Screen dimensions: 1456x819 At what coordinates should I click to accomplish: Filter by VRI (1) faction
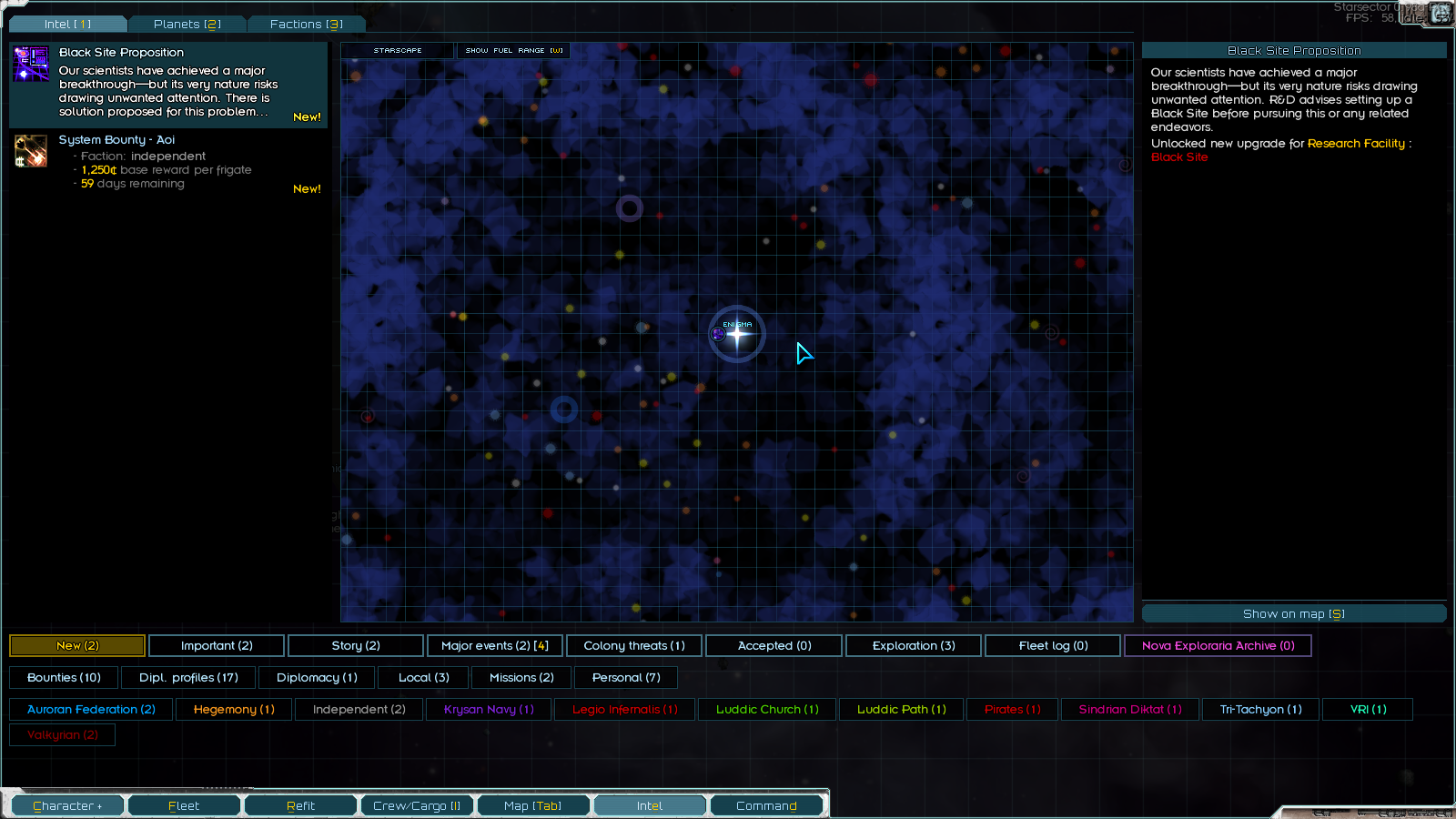[1369, 709]
